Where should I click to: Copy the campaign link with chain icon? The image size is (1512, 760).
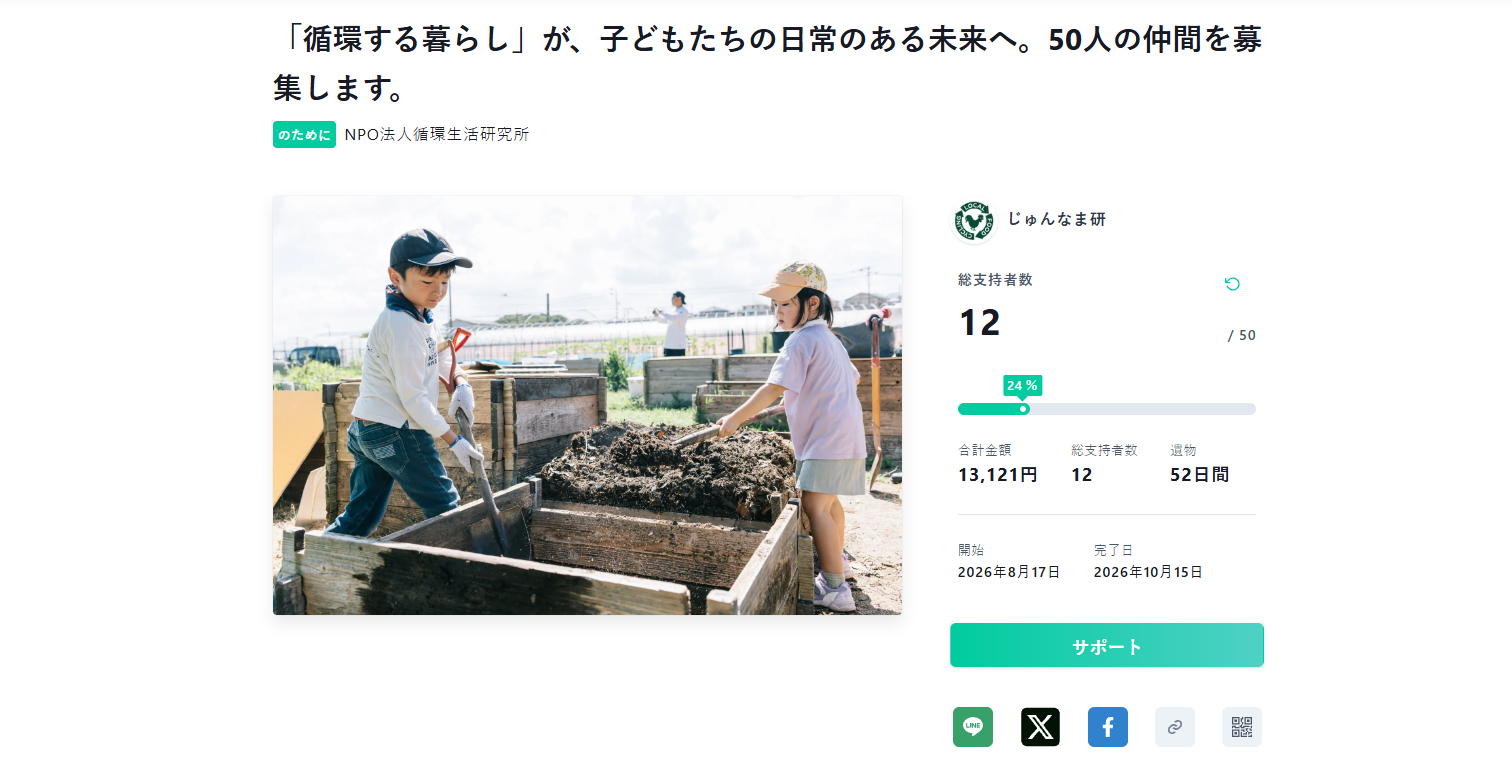[1175, 727]
